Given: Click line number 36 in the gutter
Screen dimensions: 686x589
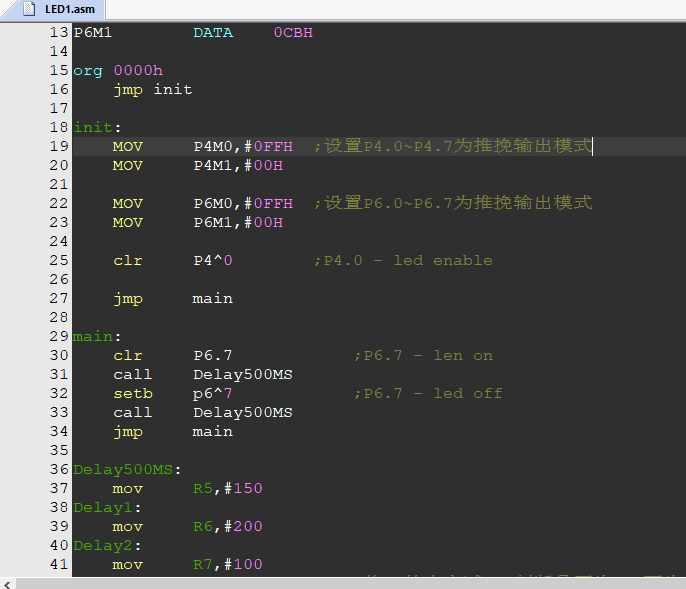Looking at the screenshot, I should point(59,469).
